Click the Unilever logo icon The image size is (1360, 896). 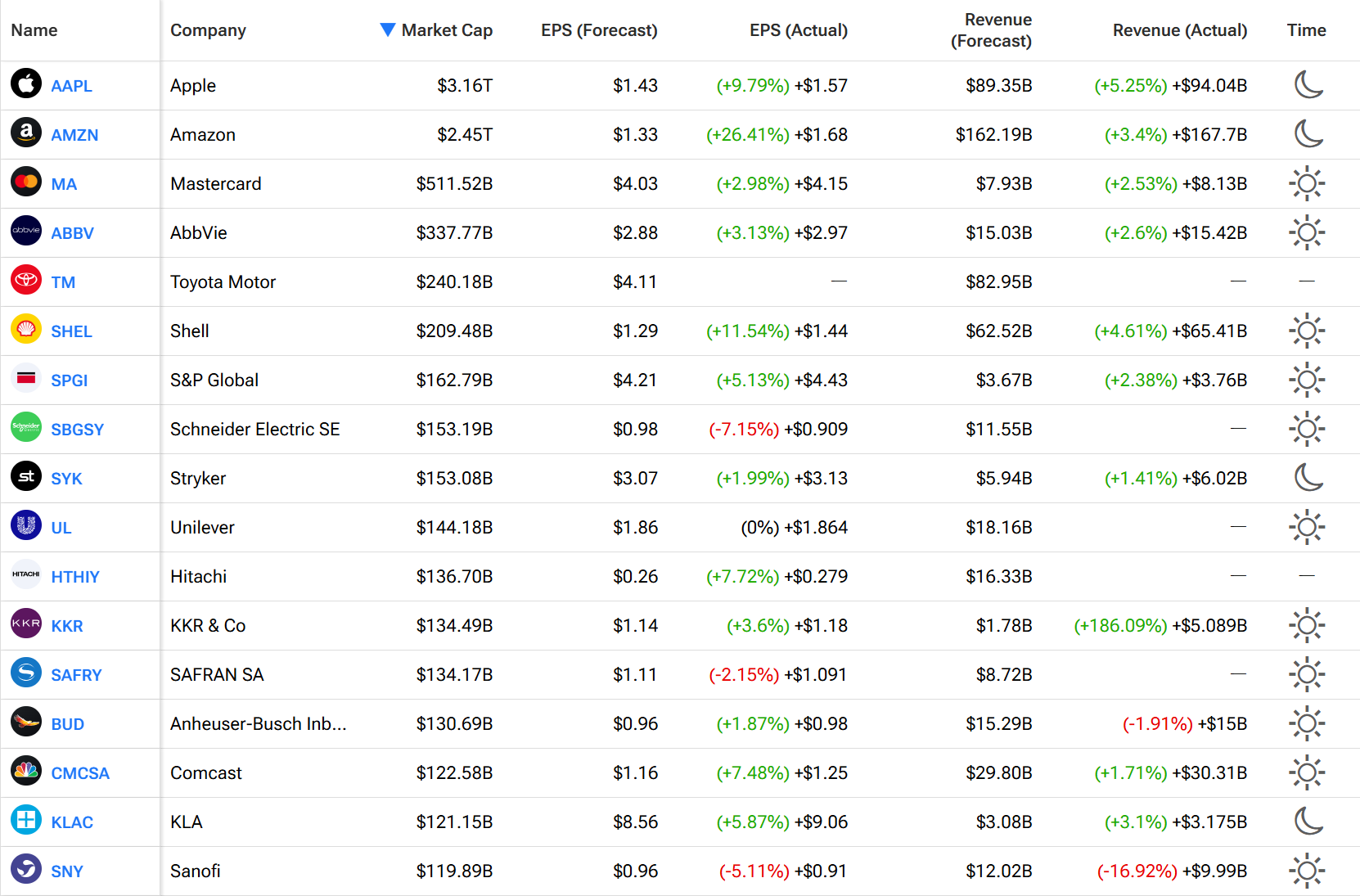pos(26,525)
